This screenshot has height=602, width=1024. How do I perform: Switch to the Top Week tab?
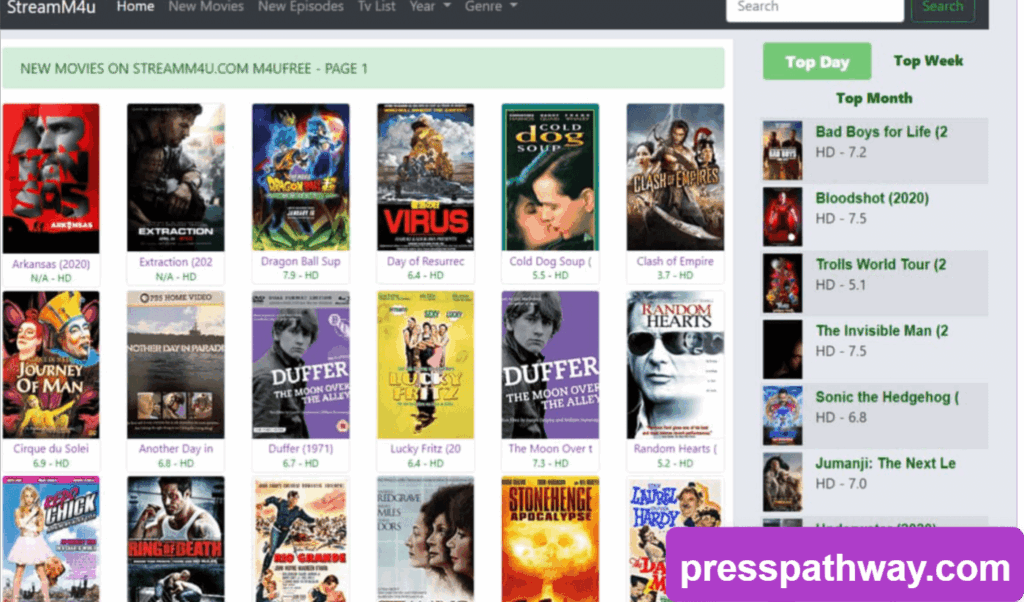coord(928,61)
